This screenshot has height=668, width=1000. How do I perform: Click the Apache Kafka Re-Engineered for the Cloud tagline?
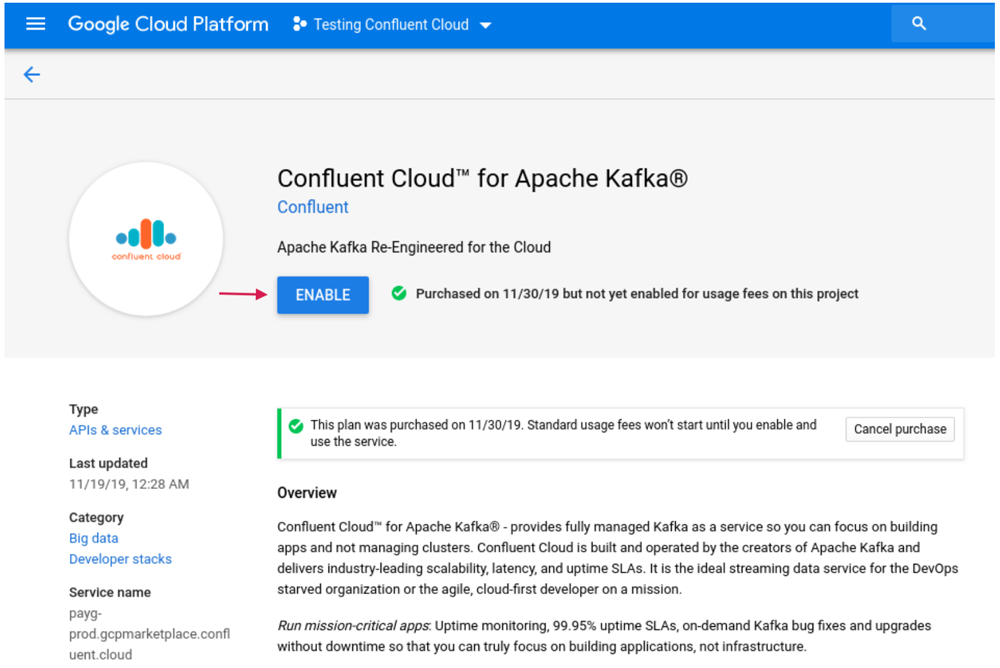414,248
